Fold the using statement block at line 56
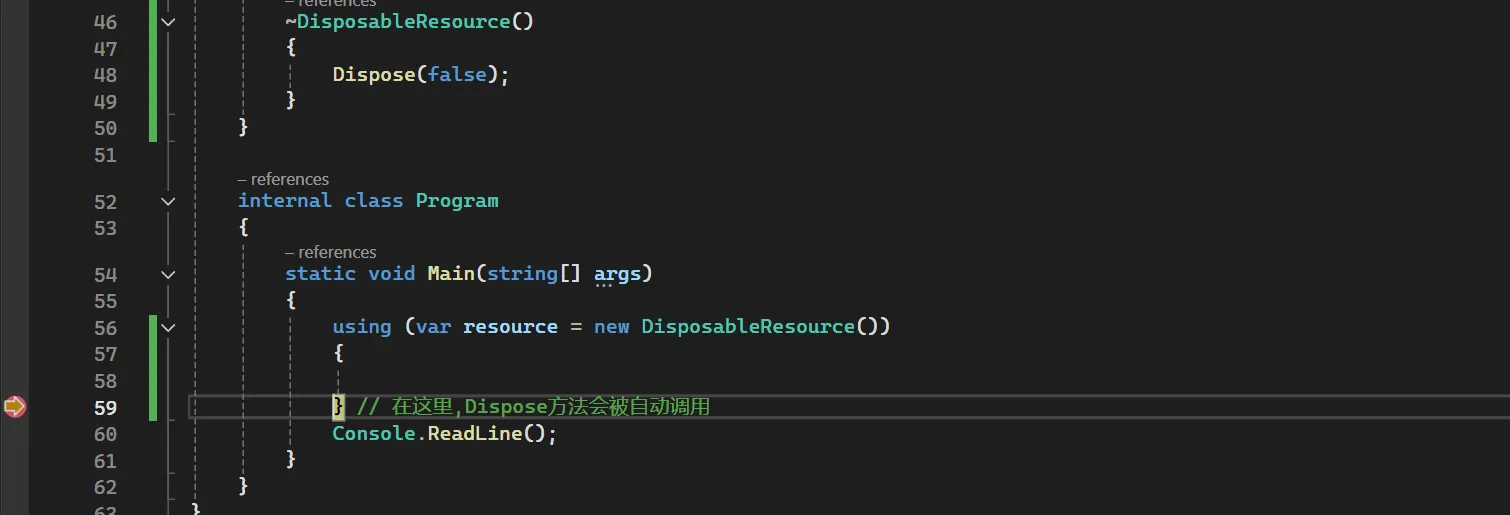Image resolution: width=1510 pixels, height=515 pixels. (x=168, y=327)
